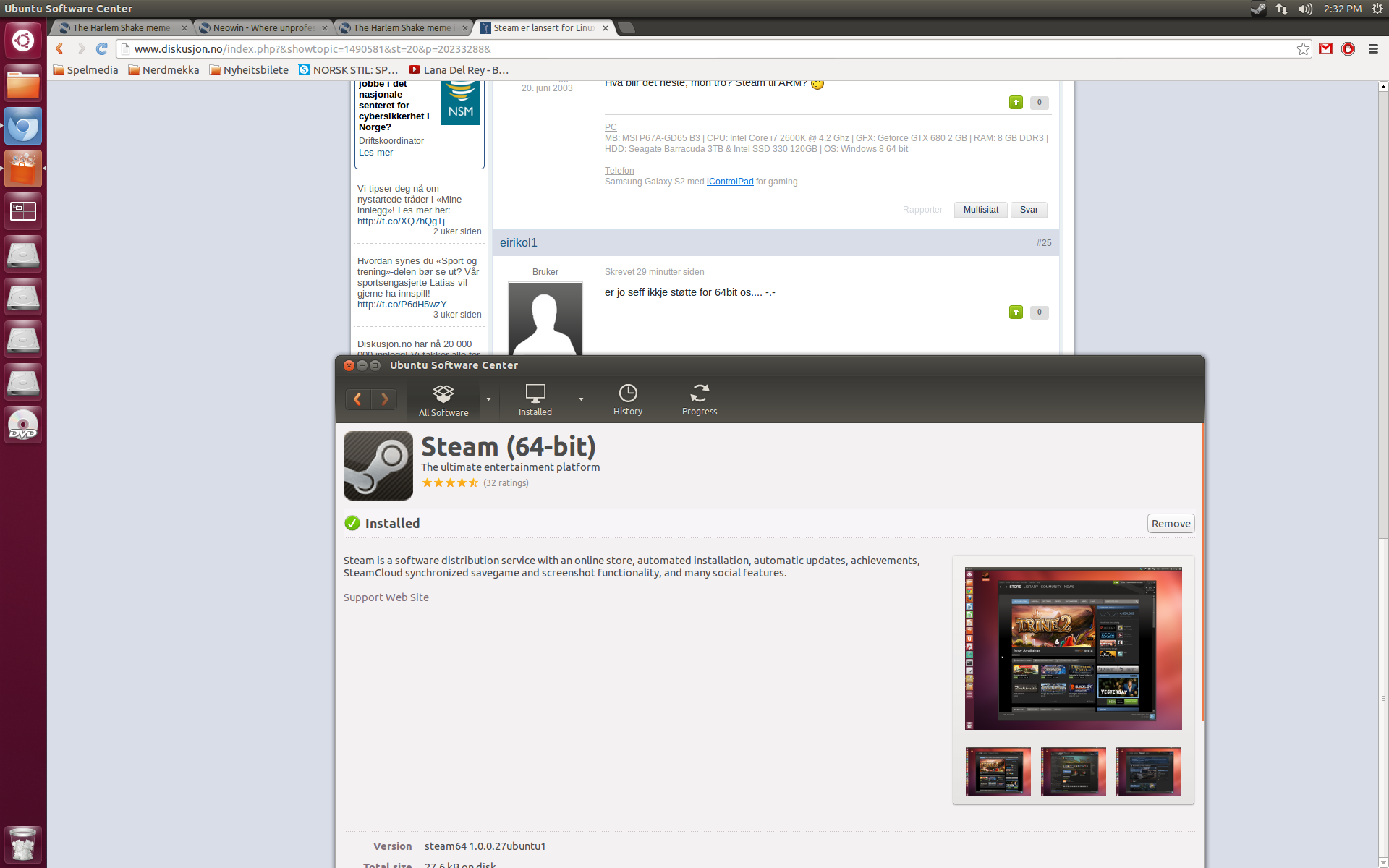Open eirikol1 user profile link
The image size is (1389, 868).
click(519, 243)
